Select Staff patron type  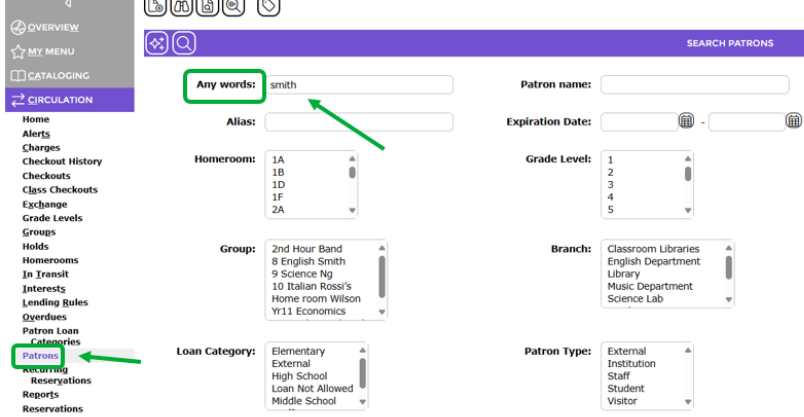[618, 376]
